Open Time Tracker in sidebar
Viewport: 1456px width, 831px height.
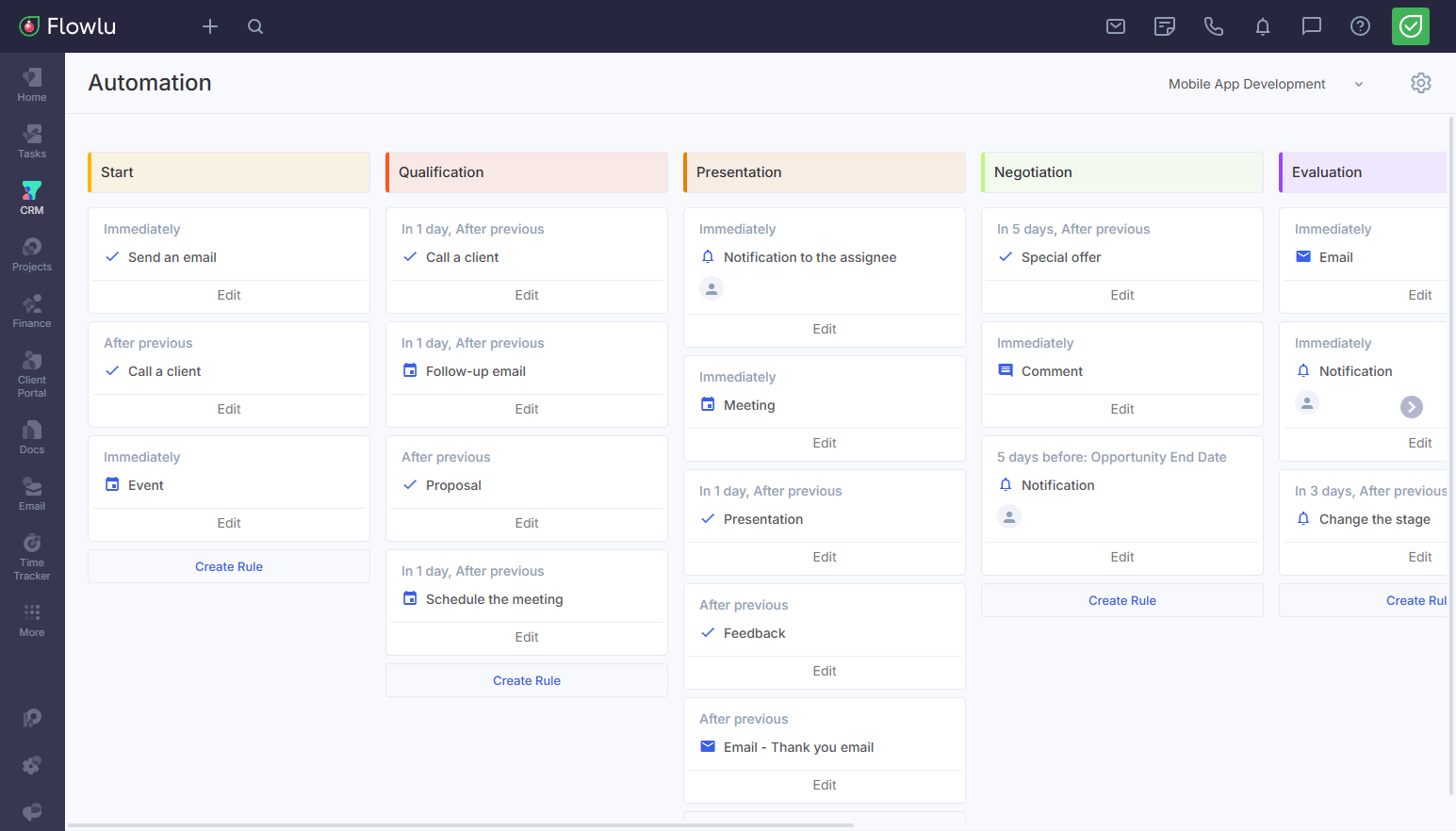pos(32,557)
